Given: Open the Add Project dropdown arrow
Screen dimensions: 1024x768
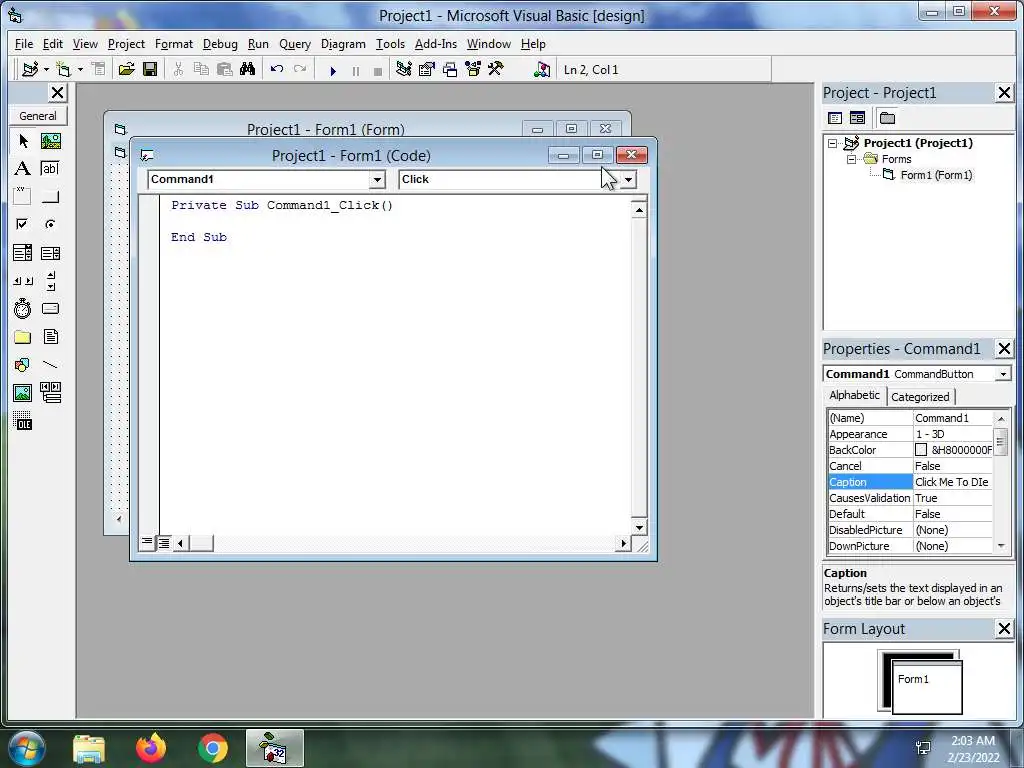Looking at the screenshot, I should (46, 69).
